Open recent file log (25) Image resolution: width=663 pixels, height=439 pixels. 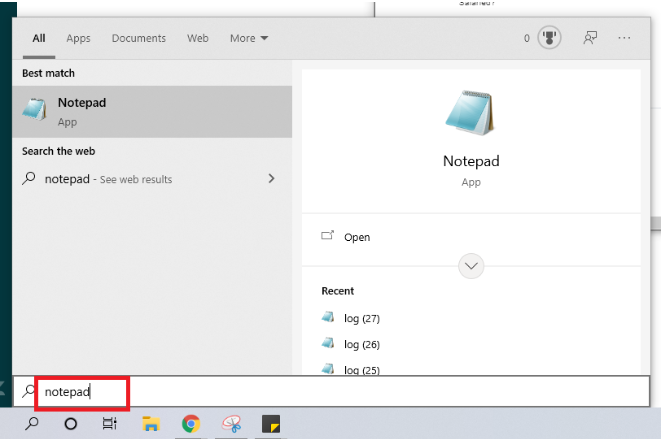point(362,369)
